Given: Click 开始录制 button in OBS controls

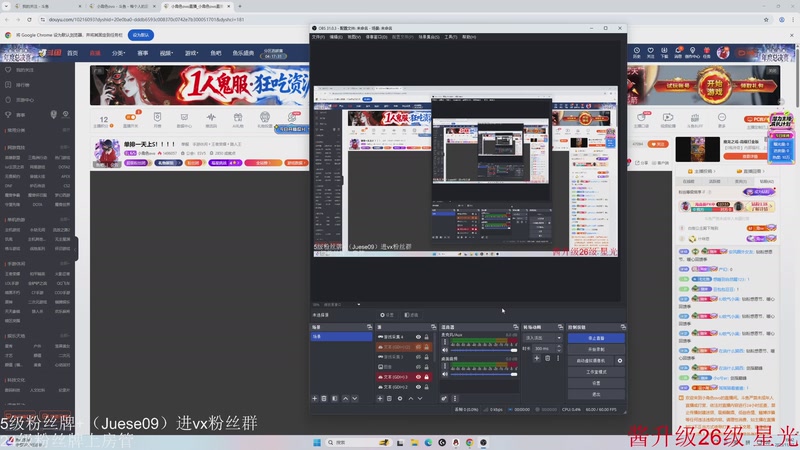Looking at the screenshot, I should 596,349.
